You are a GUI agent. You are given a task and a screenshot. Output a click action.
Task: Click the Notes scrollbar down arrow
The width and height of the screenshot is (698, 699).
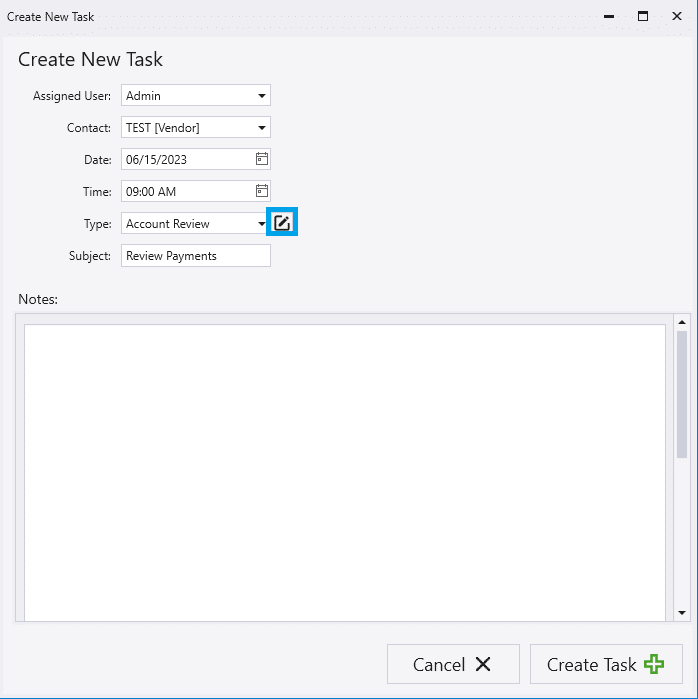coord(682,612)
